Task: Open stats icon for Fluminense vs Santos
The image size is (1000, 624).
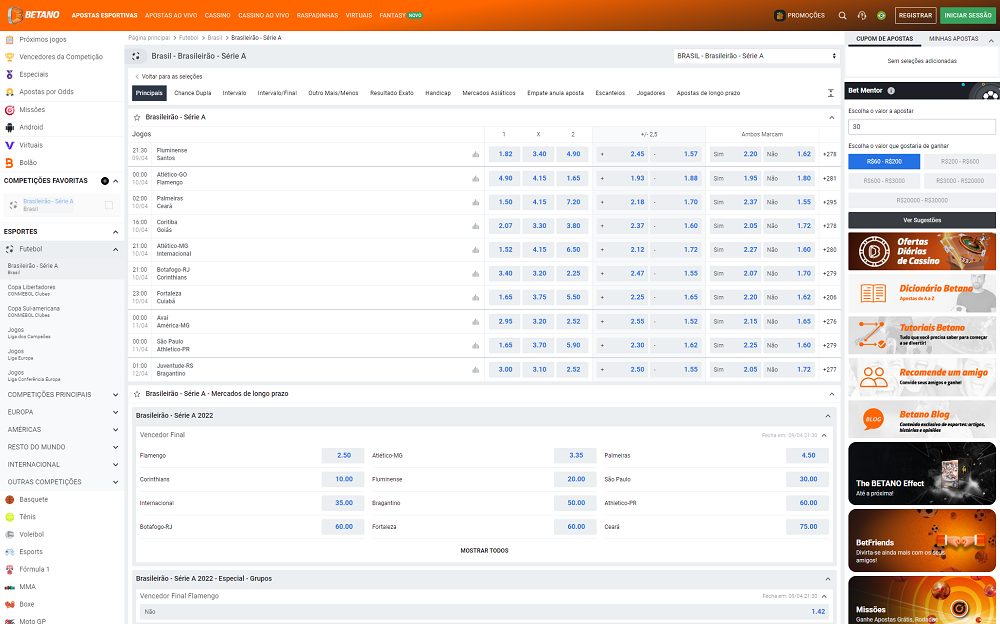Action: point(475,154)
